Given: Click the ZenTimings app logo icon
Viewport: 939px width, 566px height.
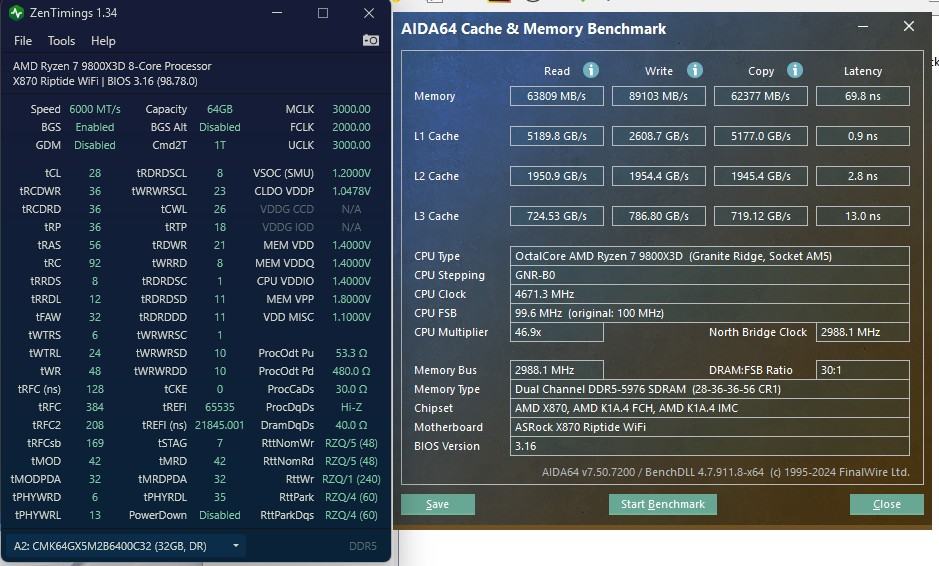Looking at the screenshot, I should pyautogui.click(x=17, y=13).
